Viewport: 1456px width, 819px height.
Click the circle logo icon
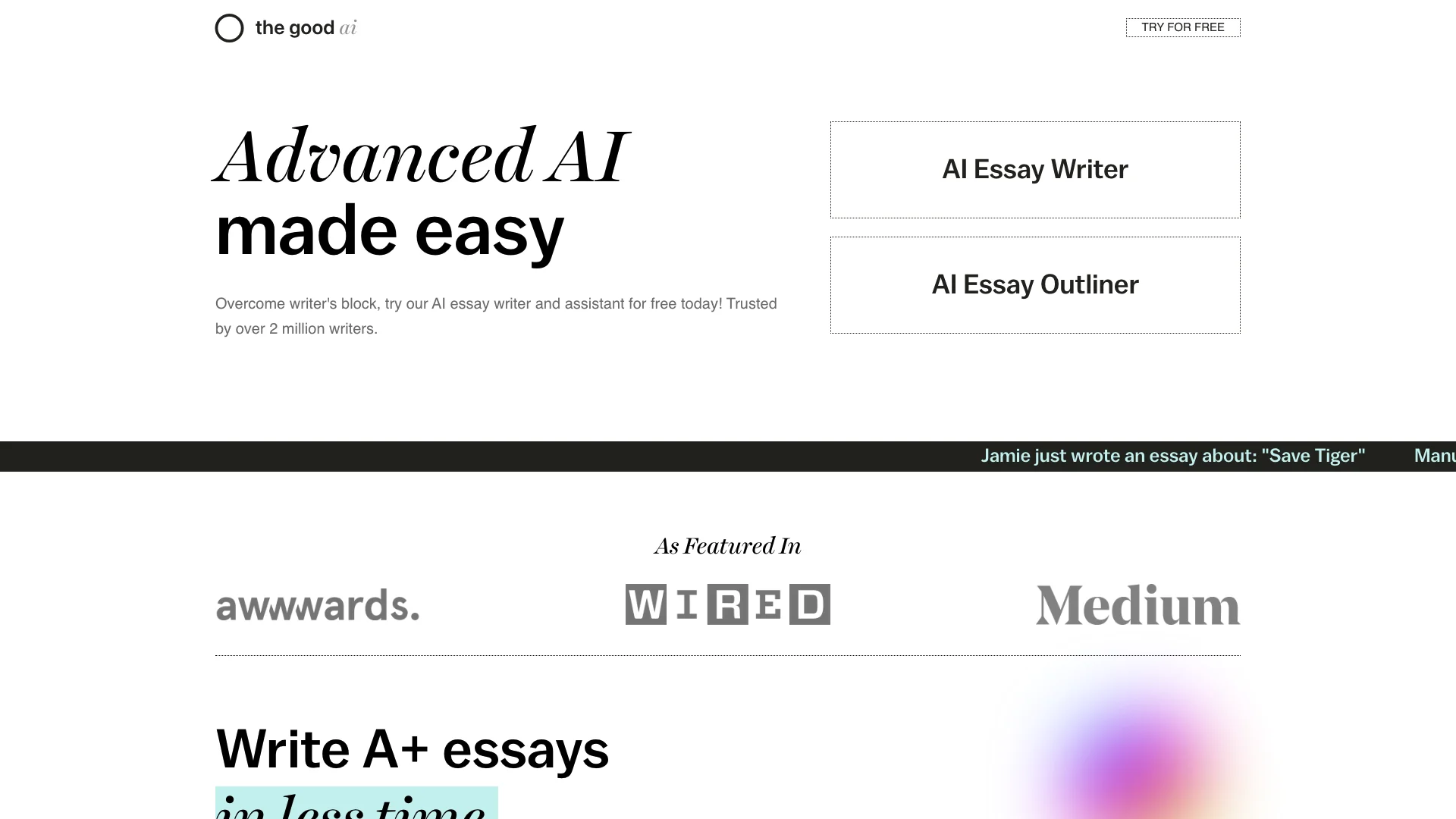click(x=228, y=28)
